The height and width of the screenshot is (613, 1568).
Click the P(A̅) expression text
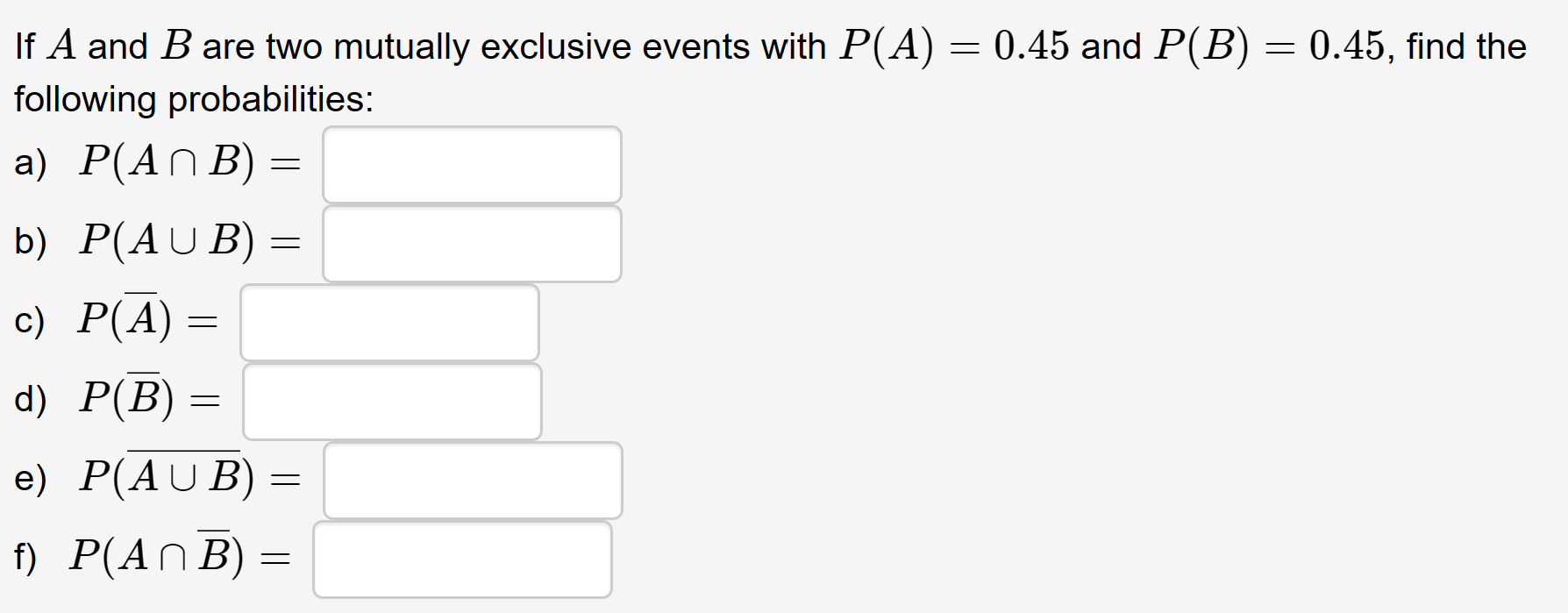tap(123, 322)
